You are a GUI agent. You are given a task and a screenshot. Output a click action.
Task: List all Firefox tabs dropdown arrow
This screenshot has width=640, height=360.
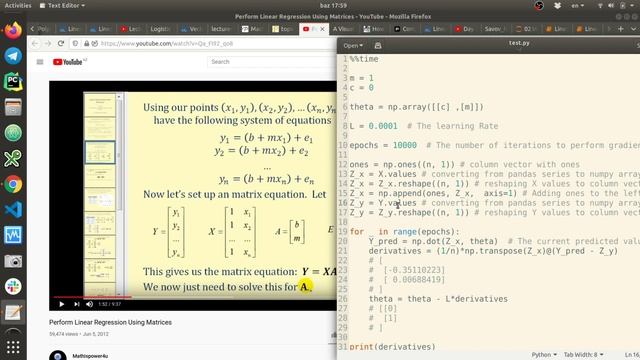pyautogui.click(x=633, y=29)
